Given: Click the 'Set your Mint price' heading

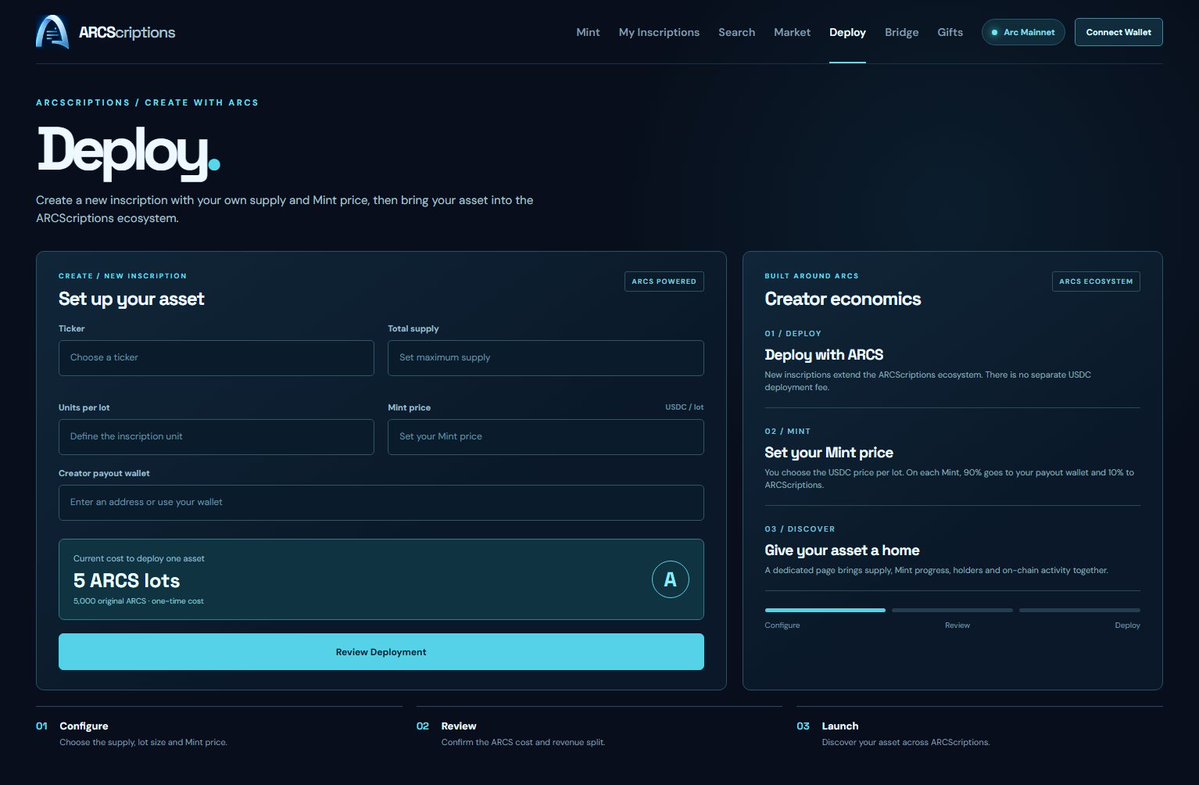Looking at the screenshot, I should point(828,453).
